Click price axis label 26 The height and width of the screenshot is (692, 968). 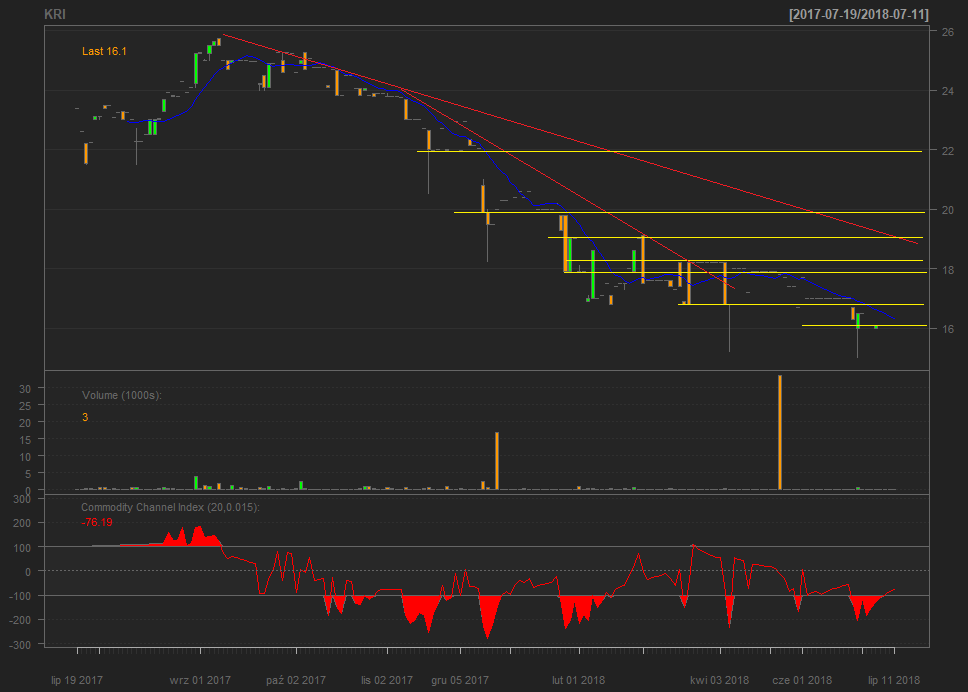(x=948, y=32)
